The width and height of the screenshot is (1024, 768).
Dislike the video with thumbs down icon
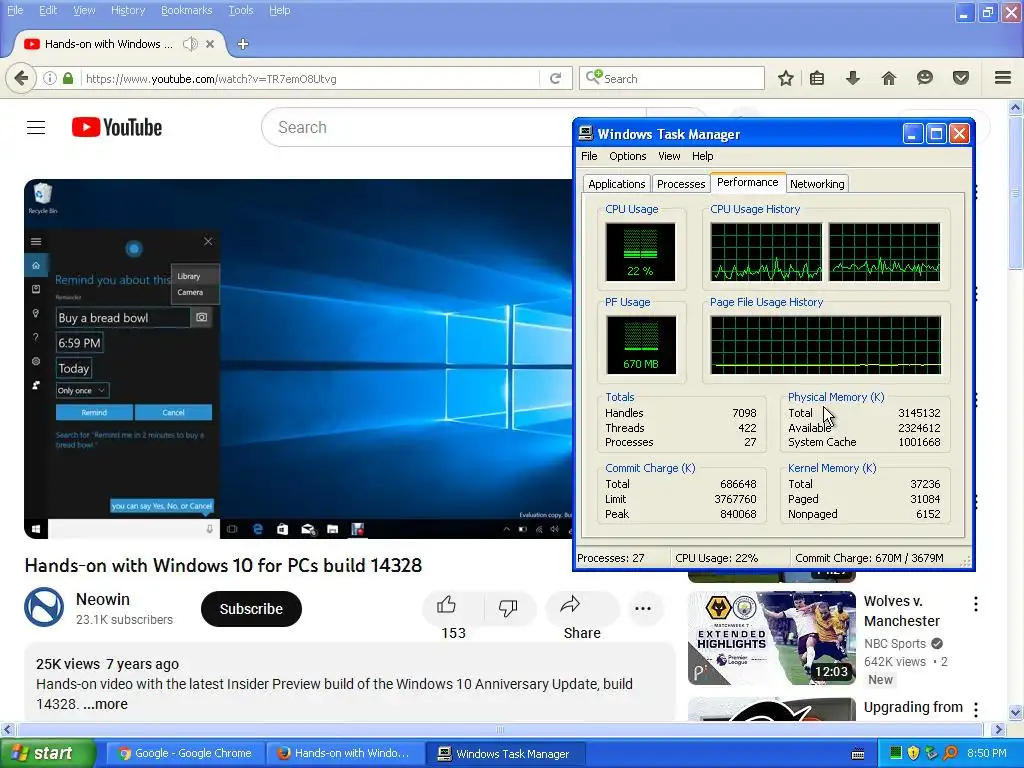(508, 608)
